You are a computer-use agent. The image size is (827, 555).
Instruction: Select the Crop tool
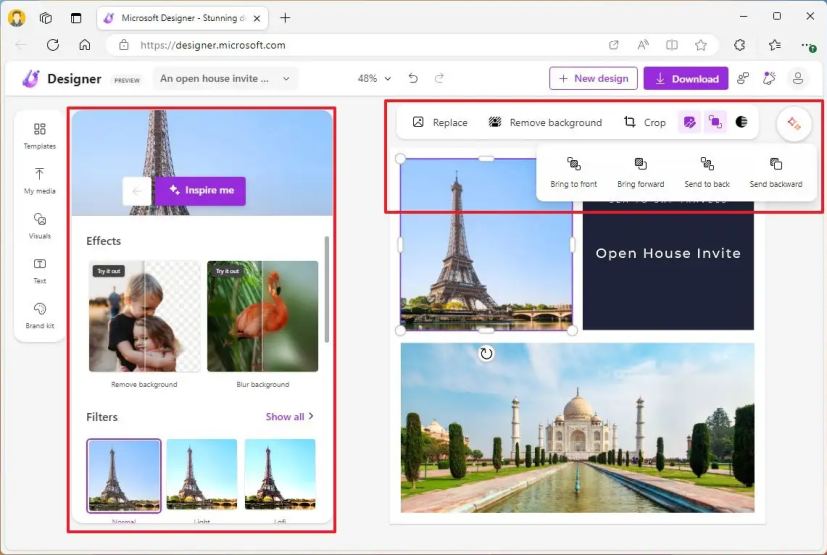(645, 122)
